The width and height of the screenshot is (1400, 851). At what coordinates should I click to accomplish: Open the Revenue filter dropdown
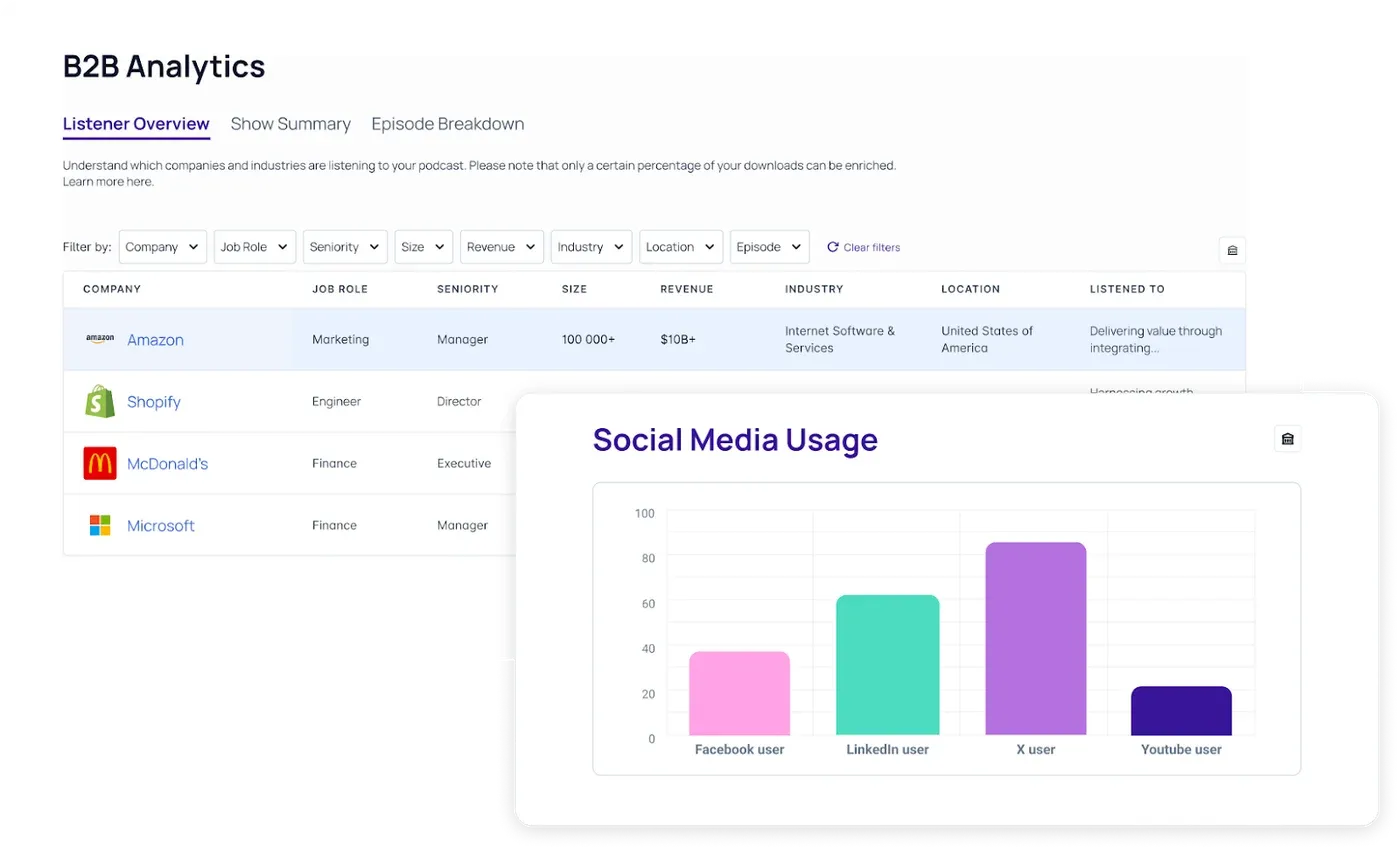point(502,247)
